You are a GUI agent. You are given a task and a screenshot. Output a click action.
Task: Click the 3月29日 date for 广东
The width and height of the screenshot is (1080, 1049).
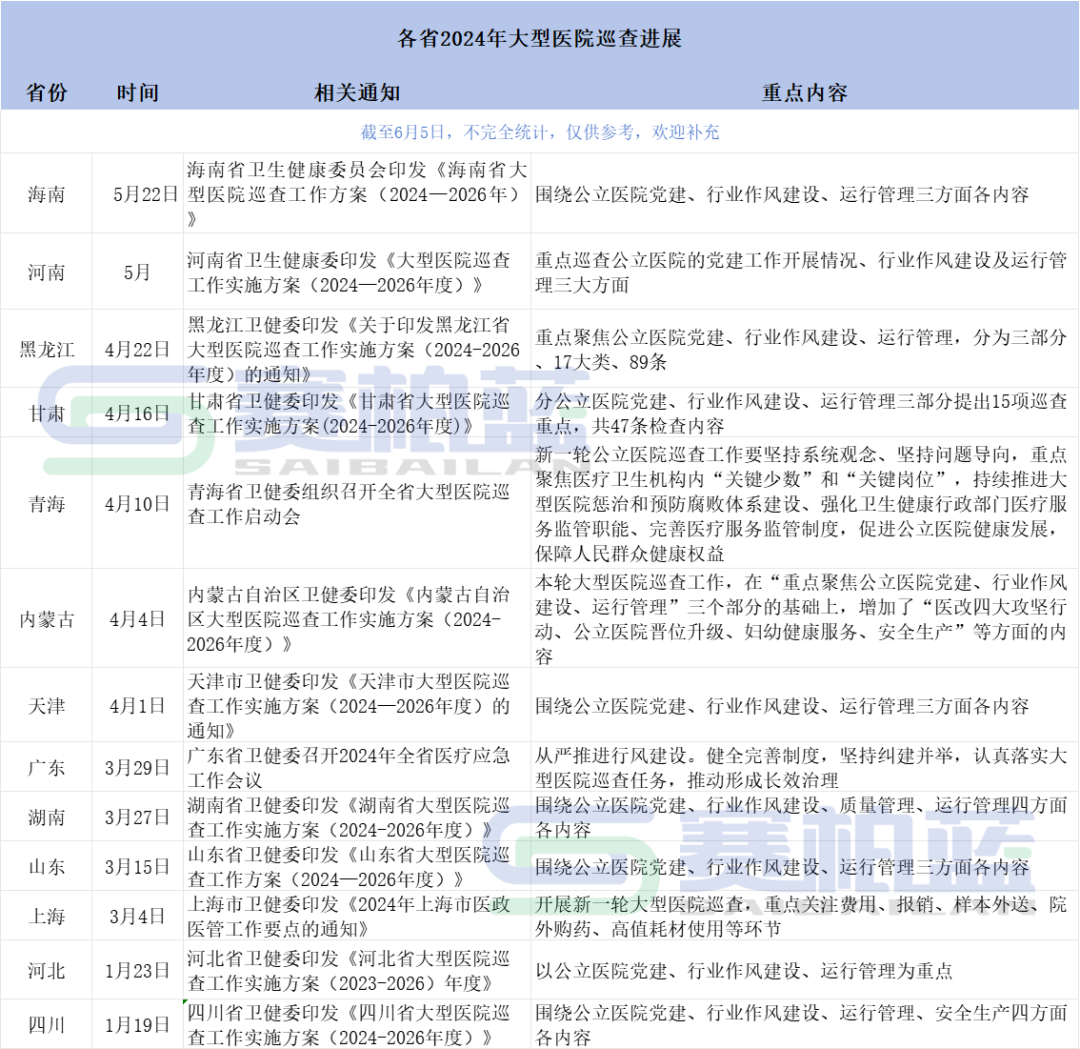pyautogui.click(x=138, y=768)
